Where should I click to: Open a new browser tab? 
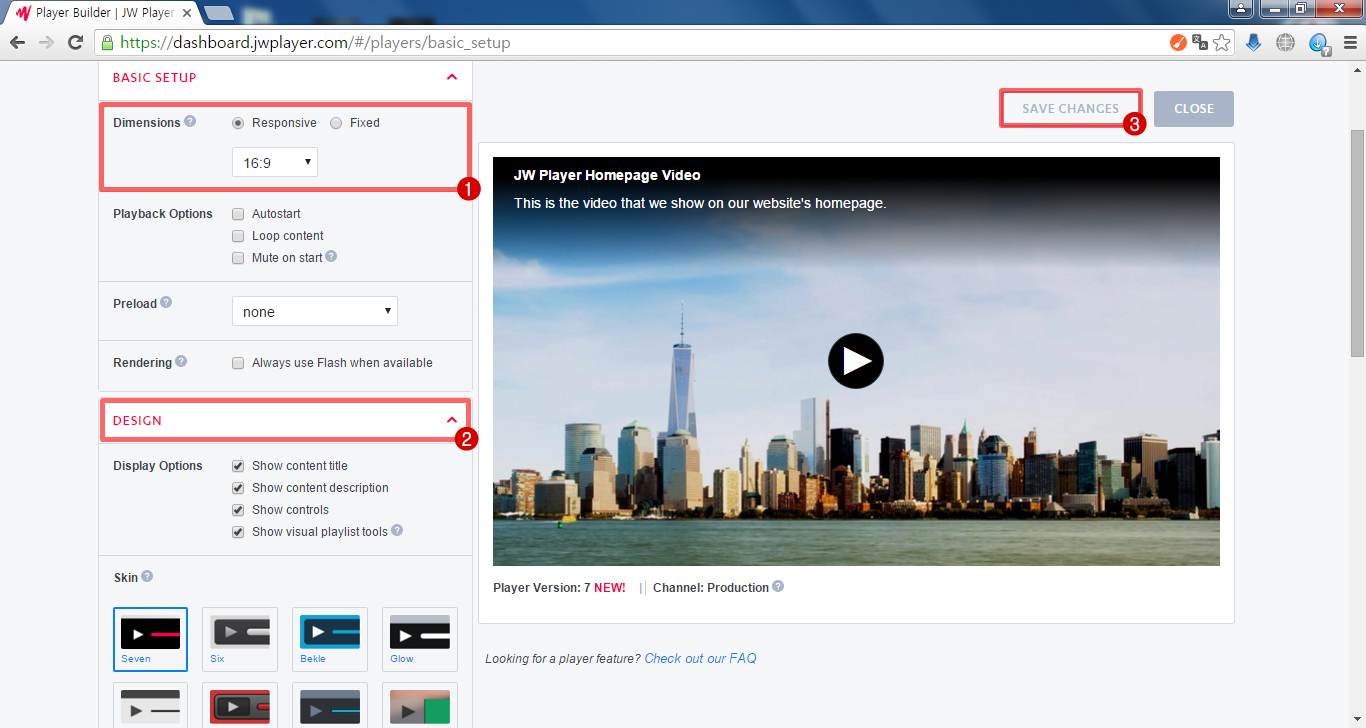pos(218,13)
